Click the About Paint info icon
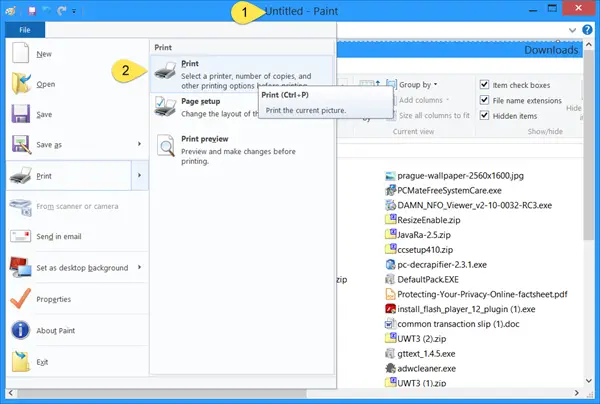Image resolution: width=600 pixels, height=404 pixels. 20,330
